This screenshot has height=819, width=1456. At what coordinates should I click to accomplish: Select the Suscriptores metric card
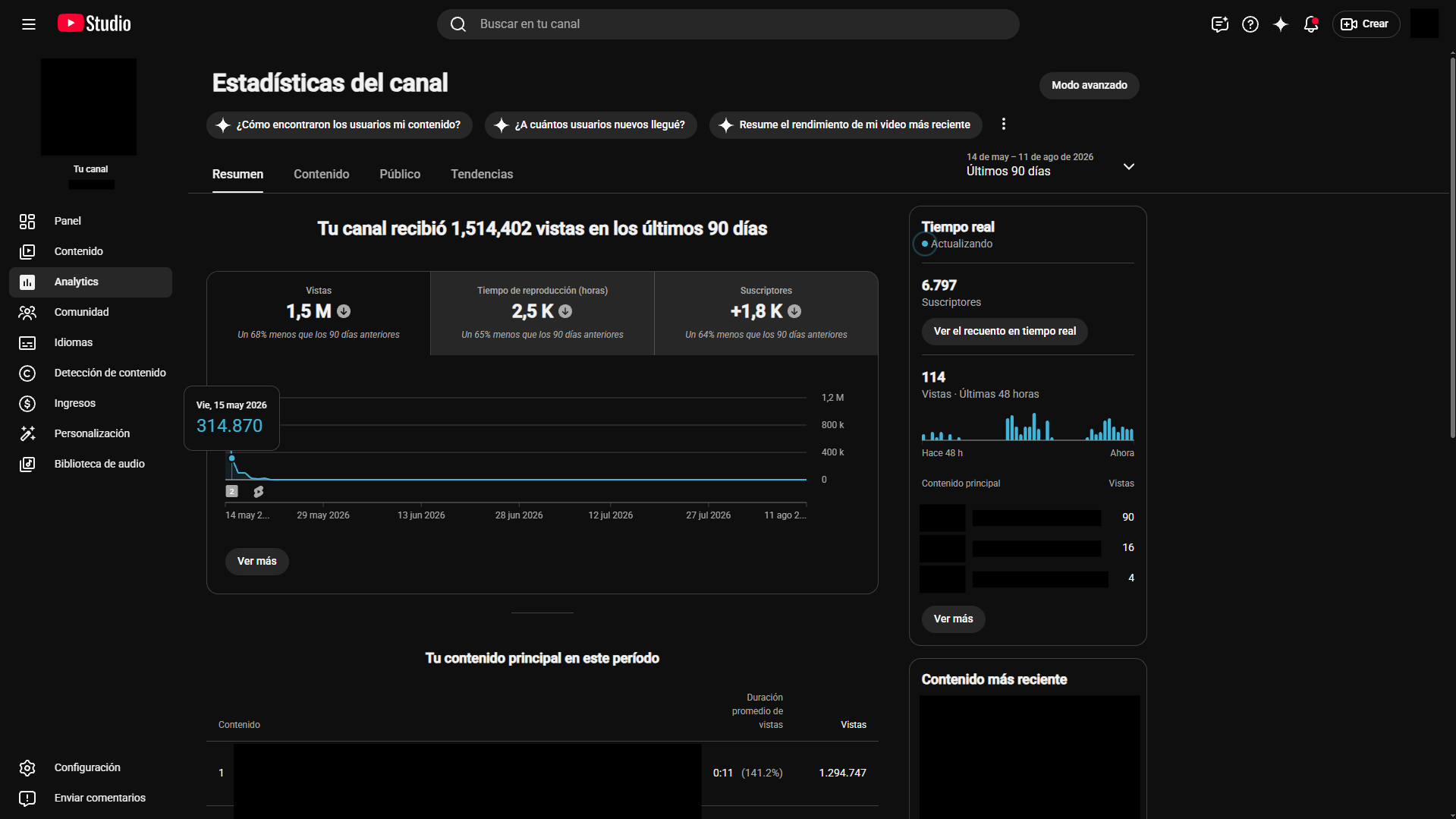click(x=766, y=313)
